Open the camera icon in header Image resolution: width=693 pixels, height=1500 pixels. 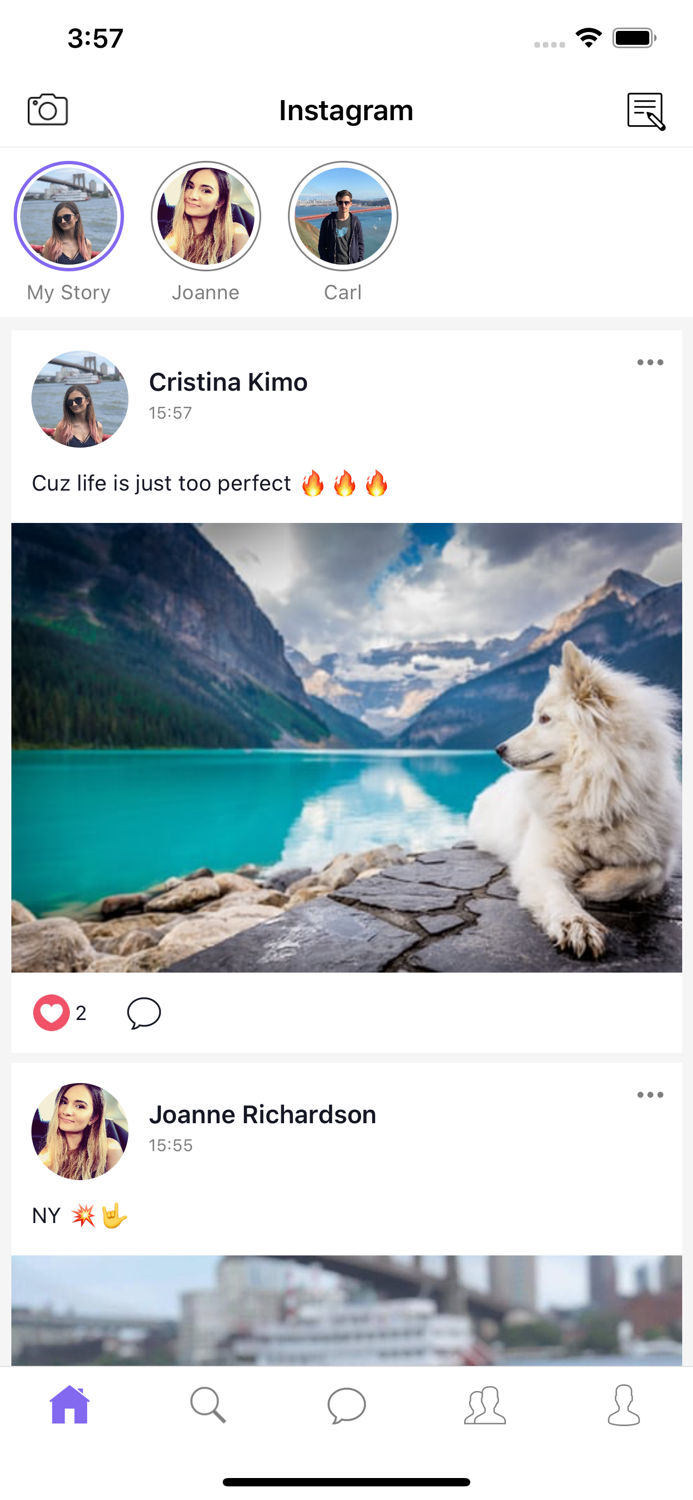48,110
